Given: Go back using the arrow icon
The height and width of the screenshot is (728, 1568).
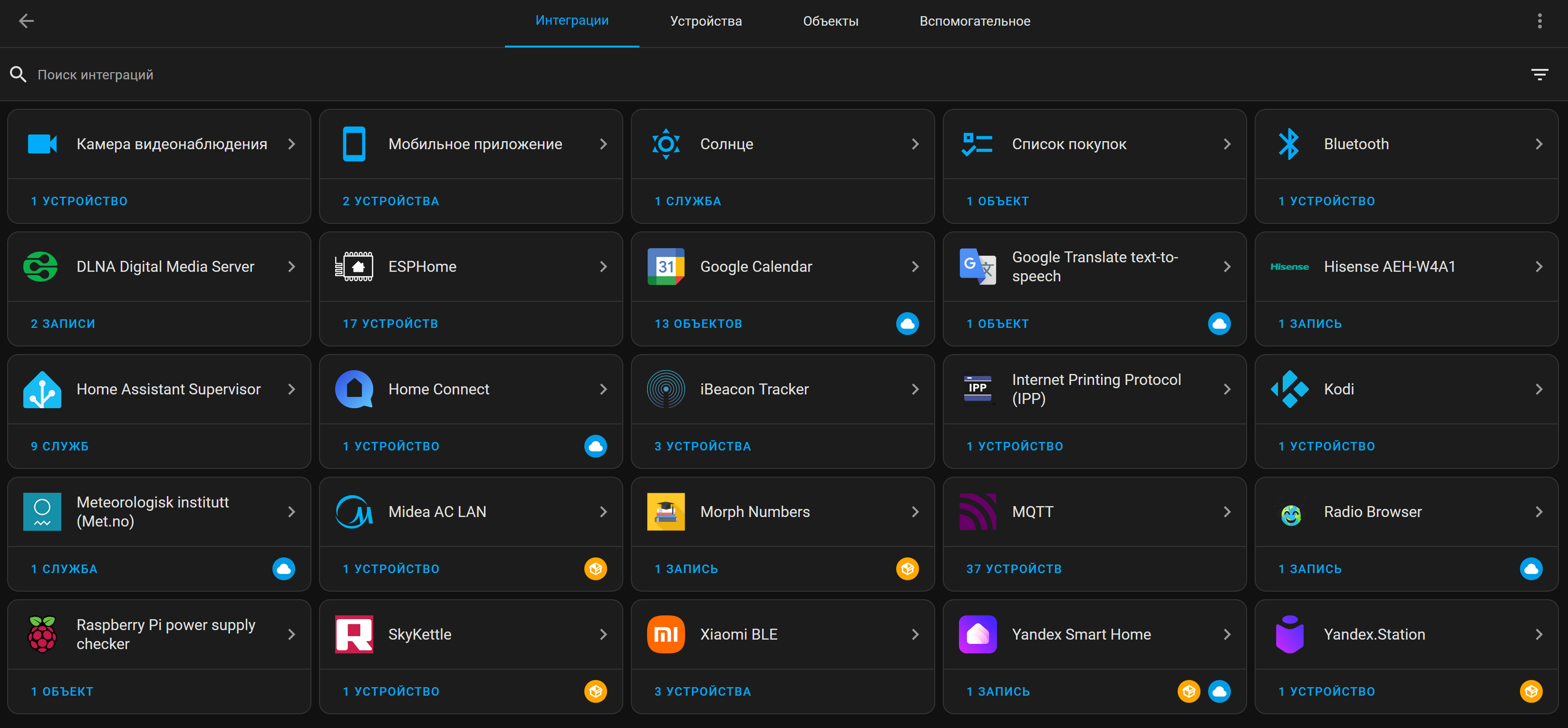Looking at the screenshot, I should point(26,21).
